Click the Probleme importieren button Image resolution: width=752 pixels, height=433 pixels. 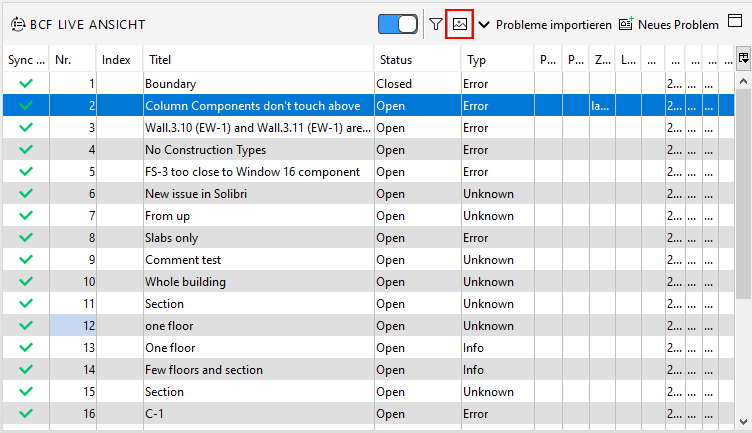point(553,24)
